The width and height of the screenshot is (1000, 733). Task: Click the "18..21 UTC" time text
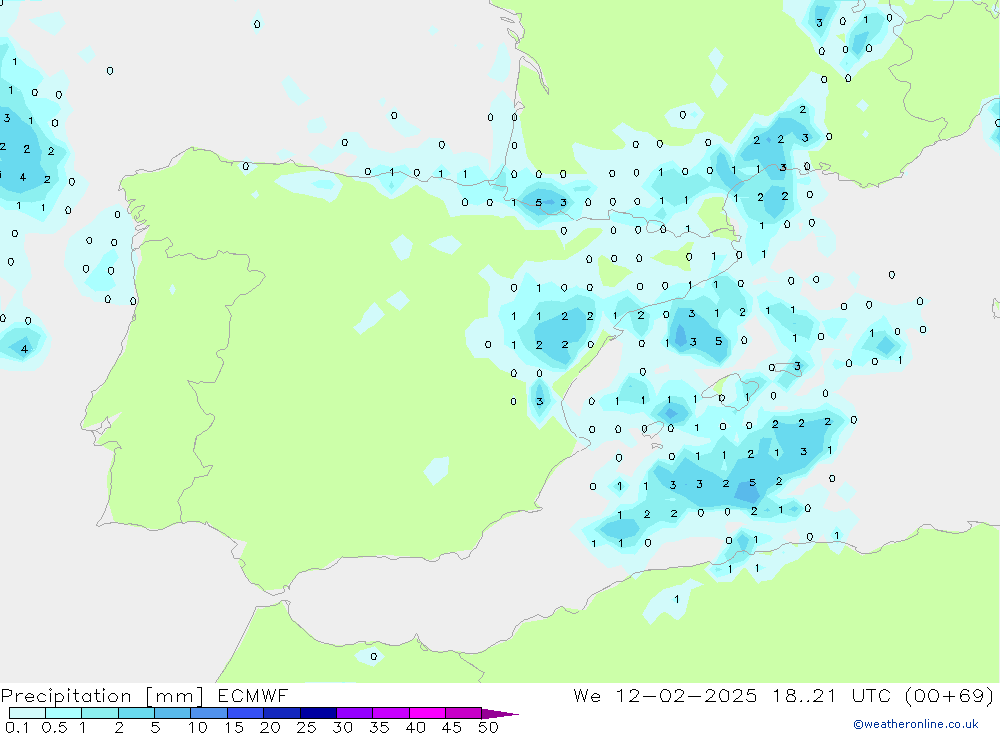coord(832,695)
